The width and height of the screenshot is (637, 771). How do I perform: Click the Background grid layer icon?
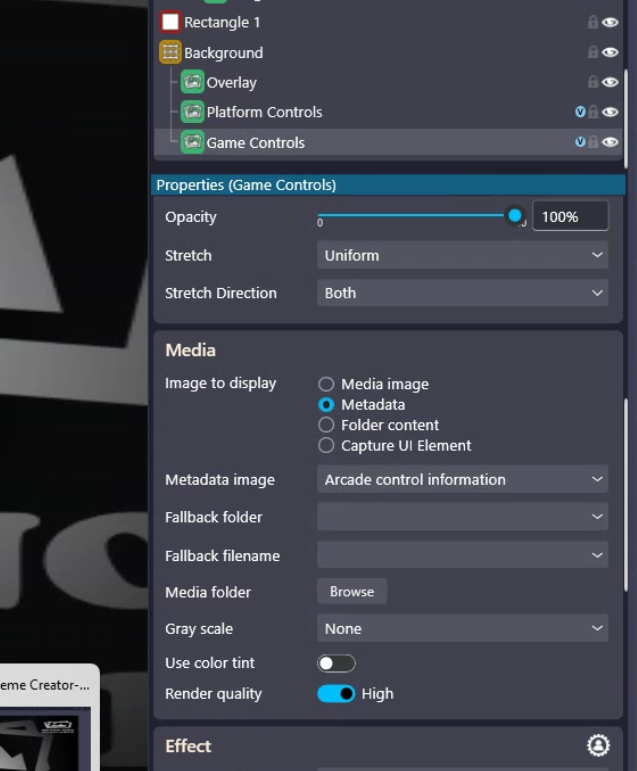click(170, 52)
